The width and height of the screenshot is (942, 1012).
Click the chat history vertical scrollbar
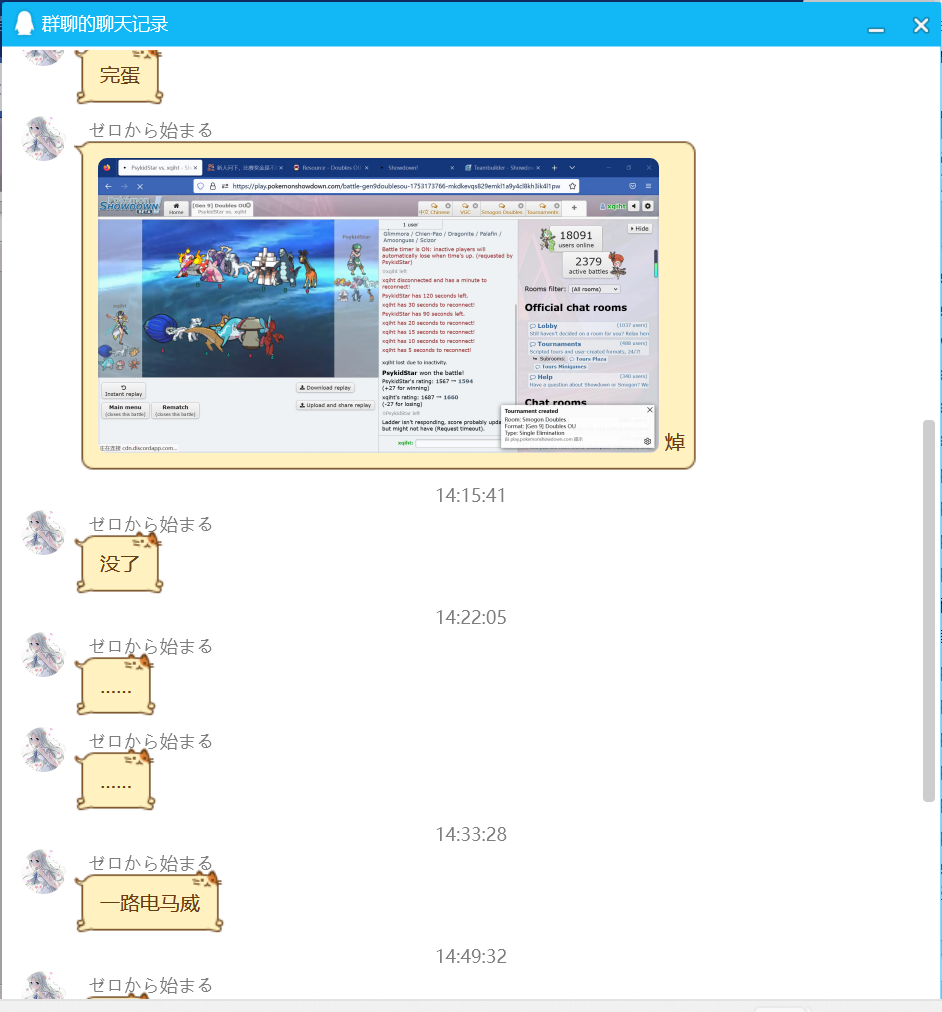tap(929, 610)
